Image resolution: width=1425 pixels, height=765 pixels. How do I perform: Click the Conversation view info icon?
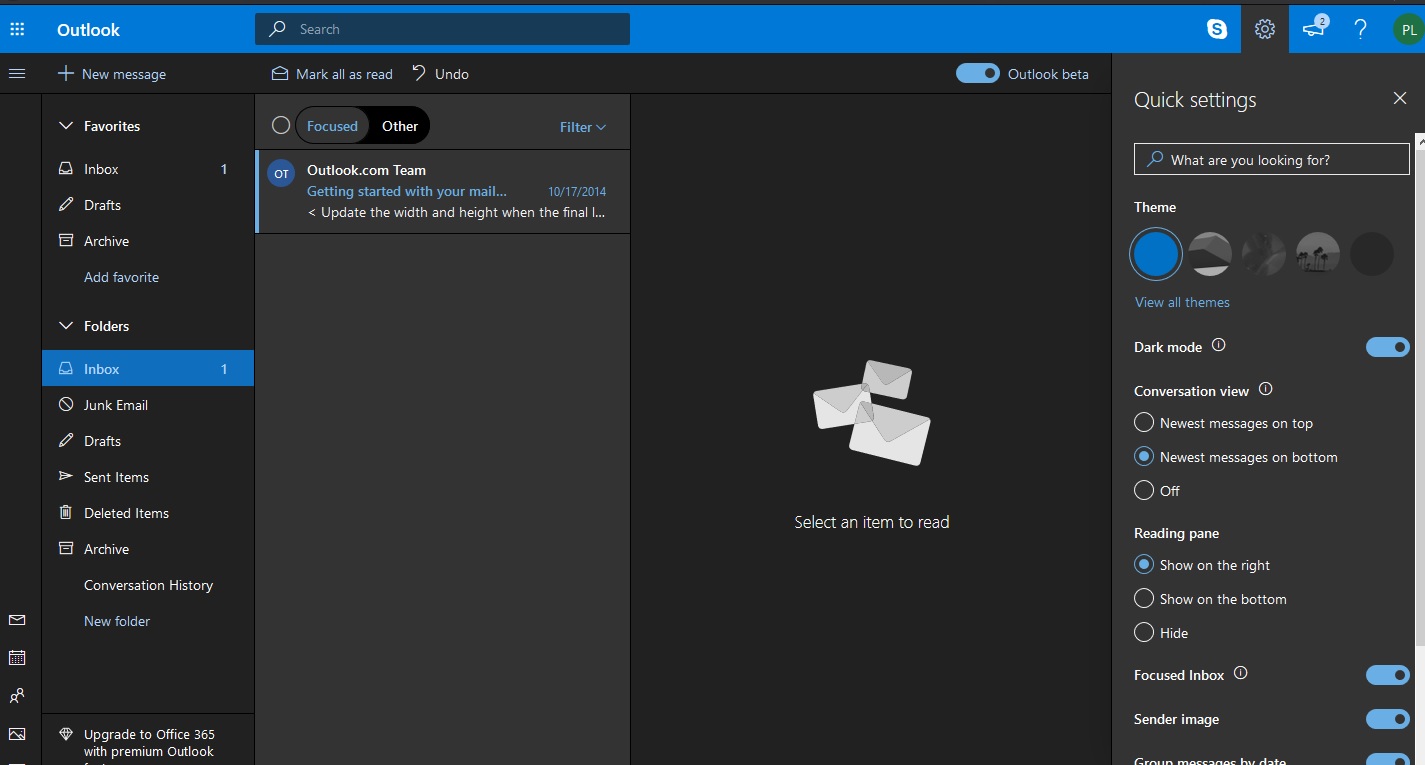1265,389
